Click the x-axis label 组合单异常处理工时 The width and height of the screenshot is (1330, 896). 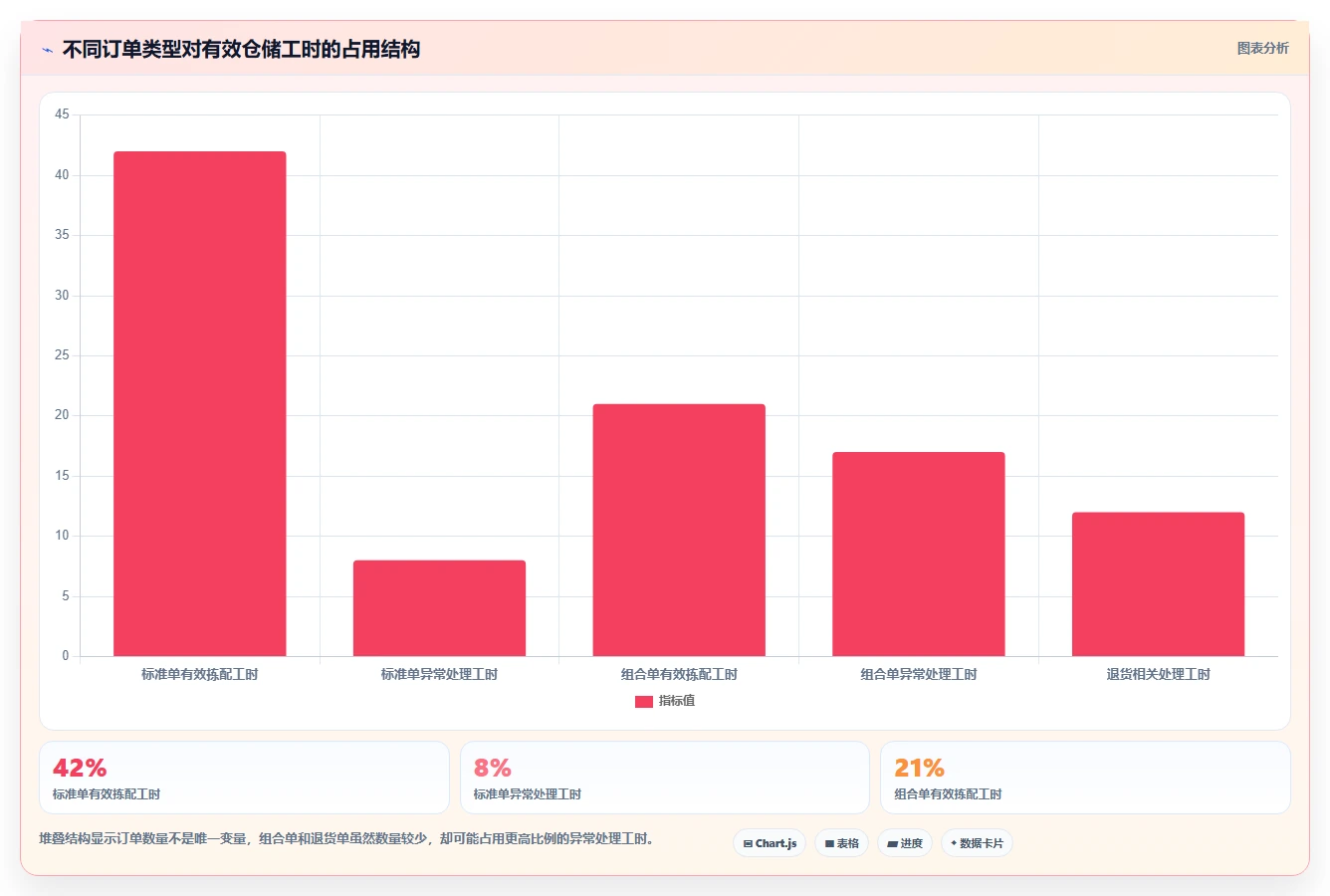coord(919,675)
